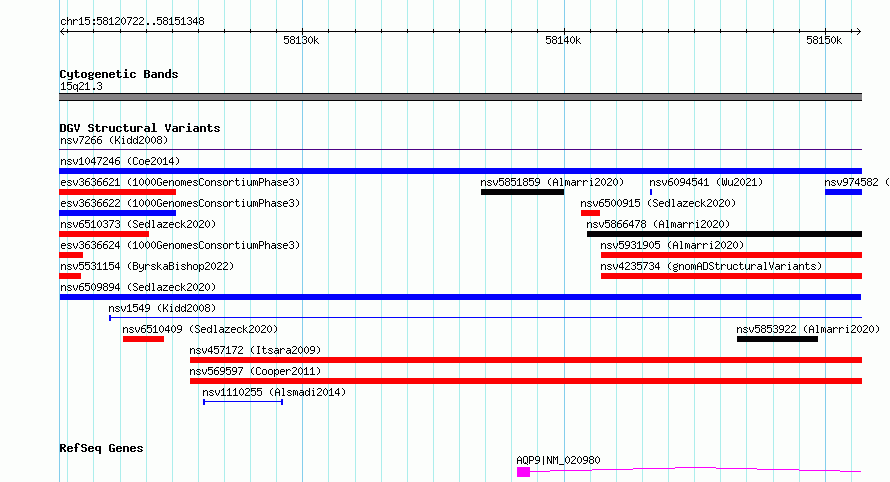
Task: Select the nsv1047246 (Coe2014) blue bar
Action: (x=460, y=171)
